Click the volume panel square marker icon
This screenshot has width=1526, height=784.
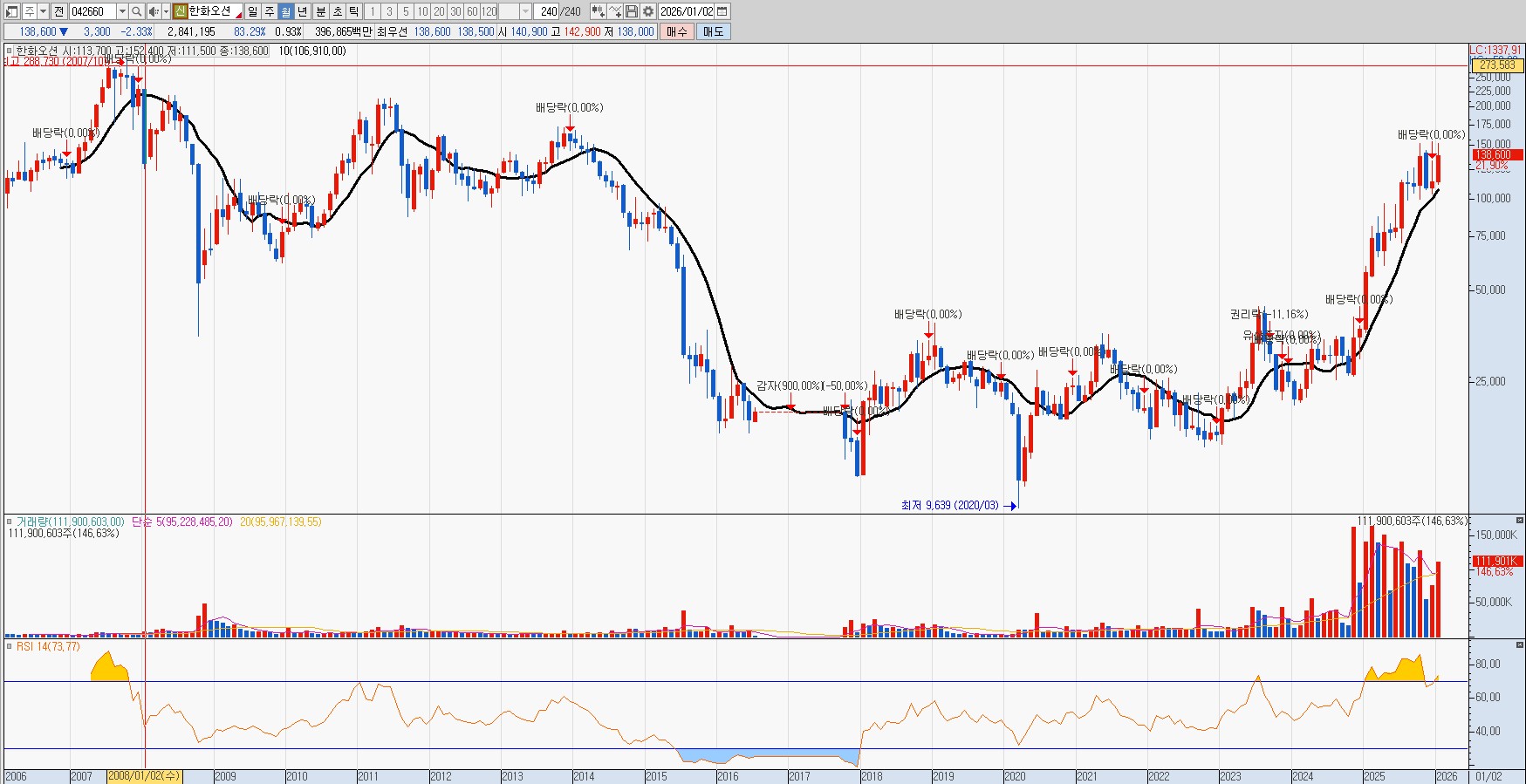click(x=10, y=522)
